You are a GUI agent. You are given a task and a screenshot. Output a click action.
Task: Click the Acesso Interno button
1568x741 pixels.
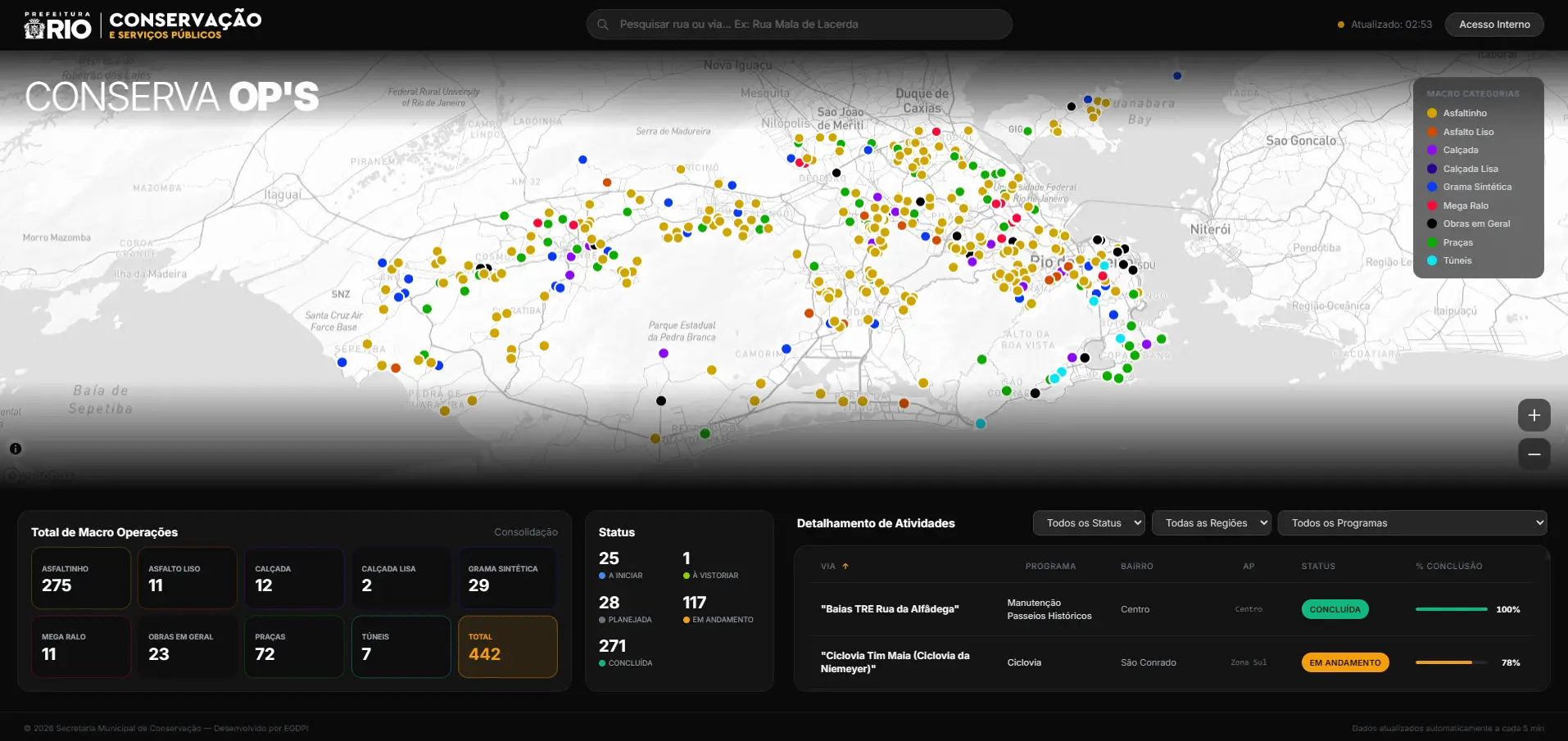(1494, 25)
